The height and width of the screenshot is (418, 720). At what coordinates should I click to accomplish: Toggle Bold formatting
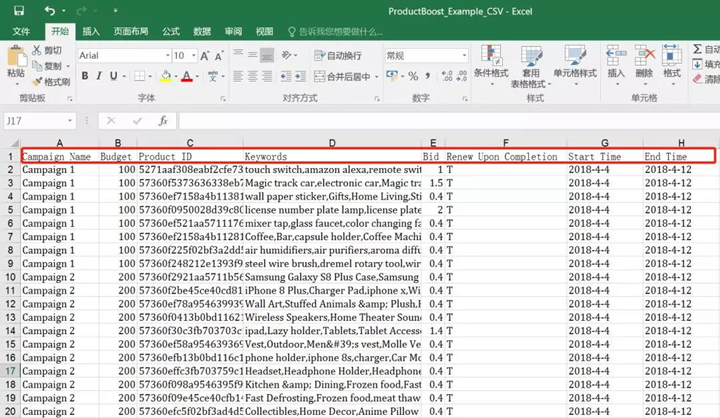click(85, 76)
